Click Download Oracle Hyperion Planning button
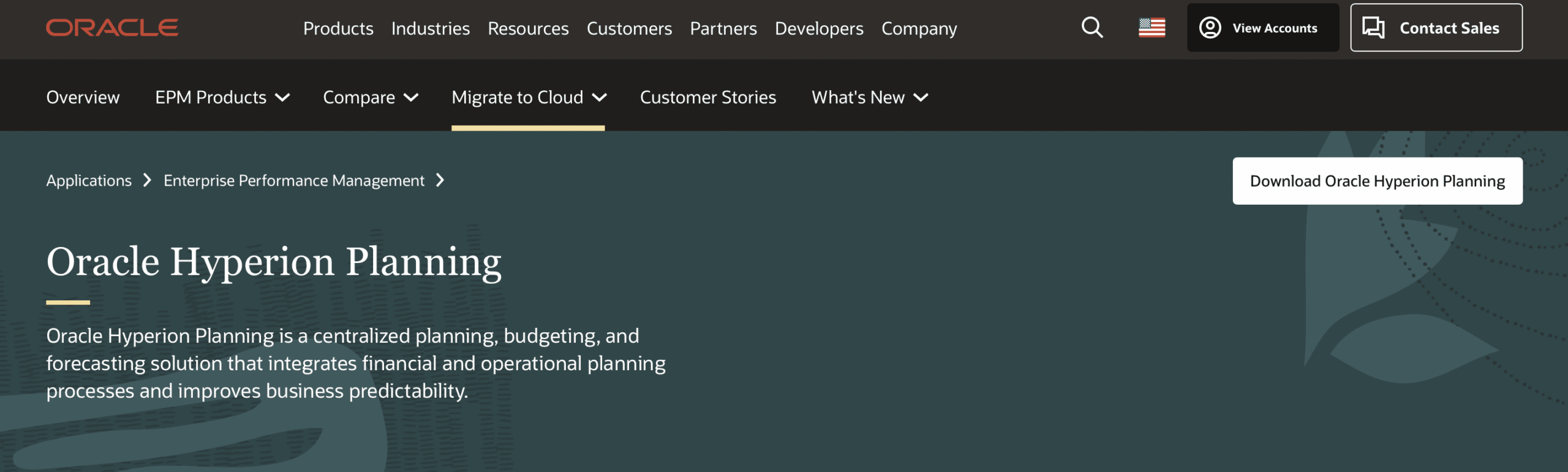Image resolution: width=1568 pixels, height=472 pixels. point(1378,181)
